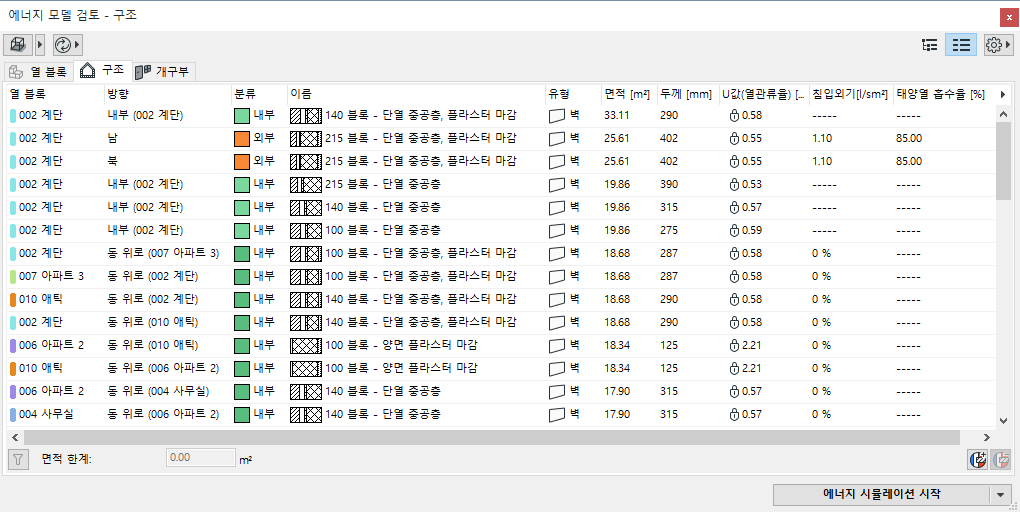Image resolution: width=1020 pixels, height=512 pixels.
Task: Click hatch pattern icon of 215 블록 - 단열 중공층 in 390 mm row
Action: pos(306,184)
